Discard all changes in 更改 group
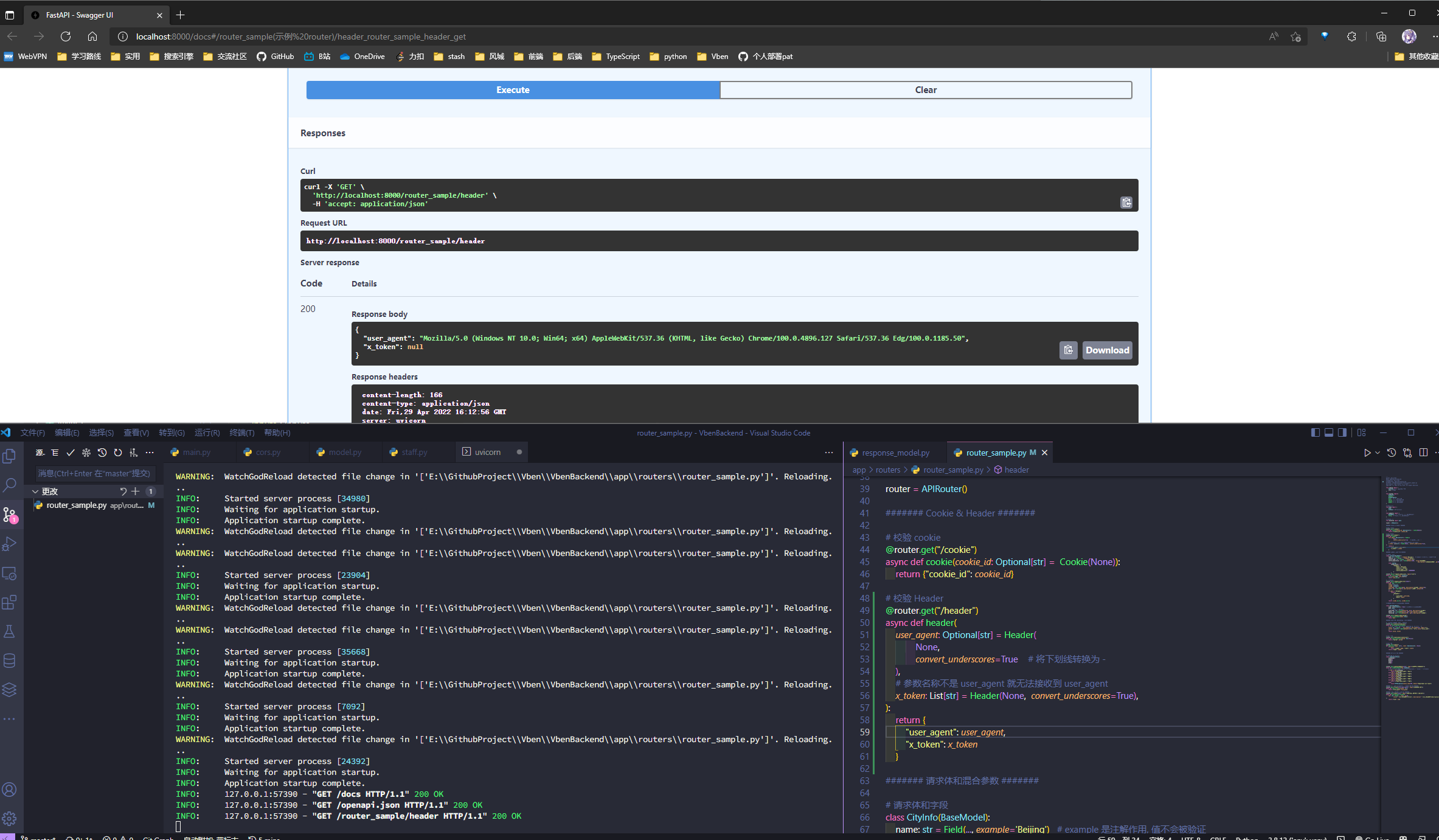Image resolution: width=1439 pixels, height=840 pixels. [x=123, y=491]
